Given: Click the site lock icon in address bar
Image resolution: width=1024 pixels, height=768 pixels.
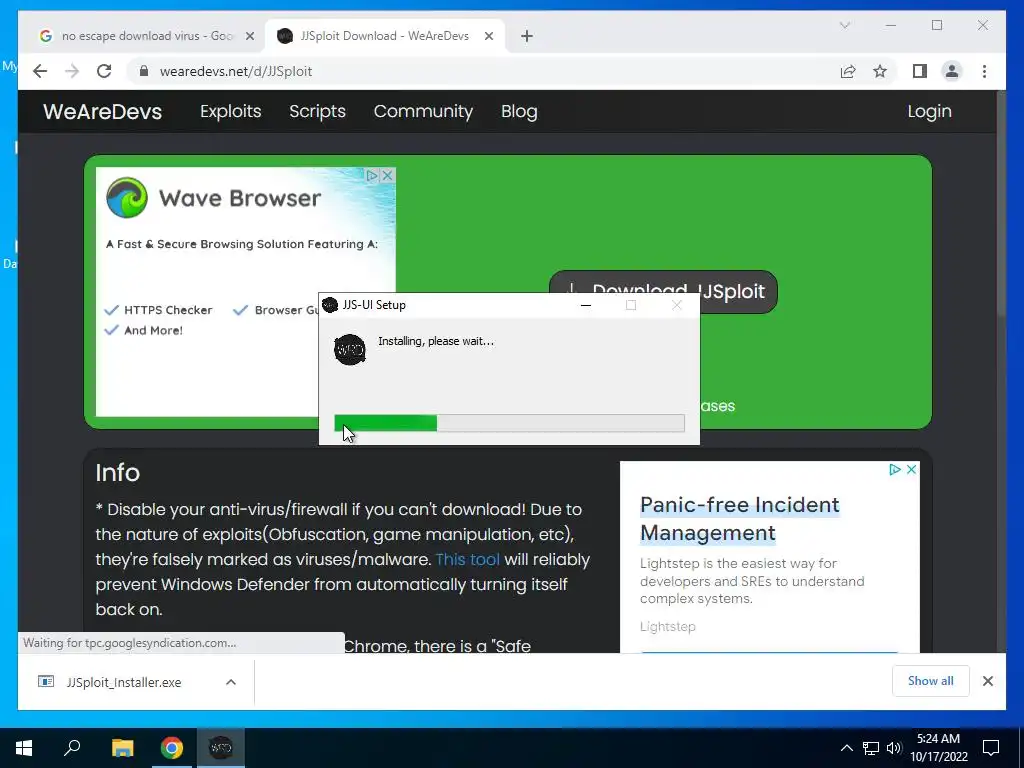Looking at the screenshot, I should 144,71.
